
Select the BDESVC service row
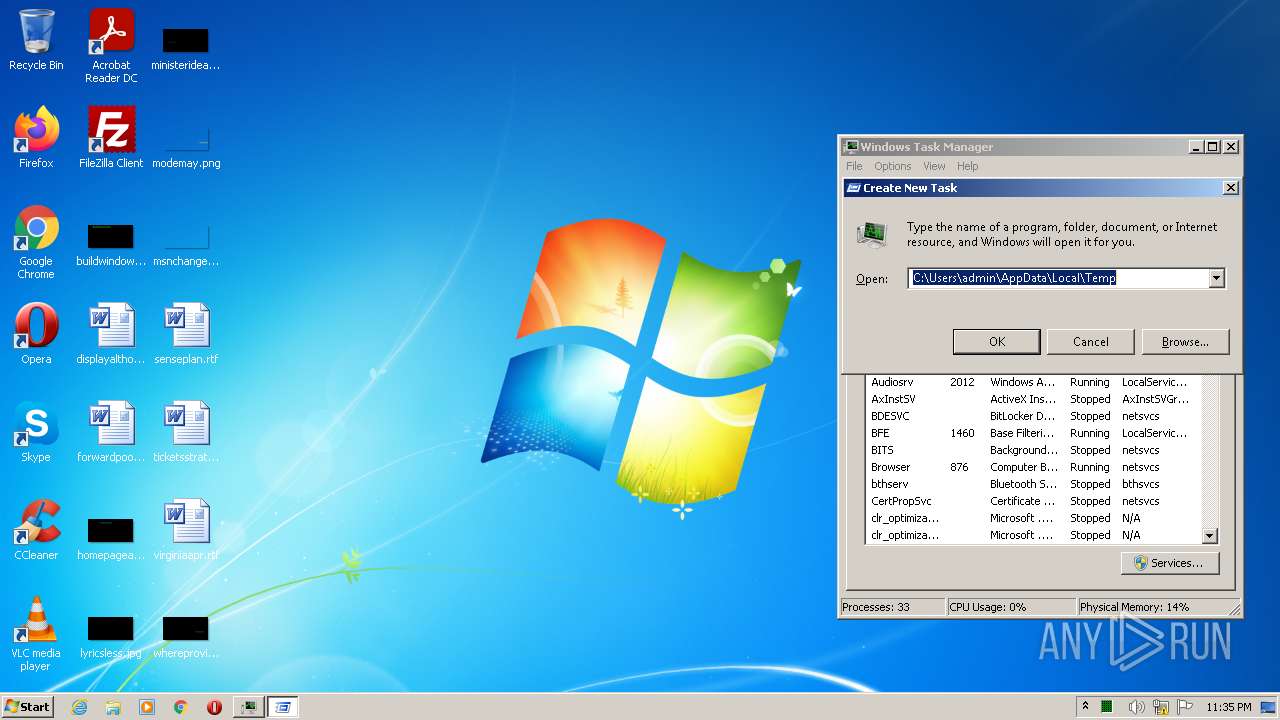[x=1033, y=416]
